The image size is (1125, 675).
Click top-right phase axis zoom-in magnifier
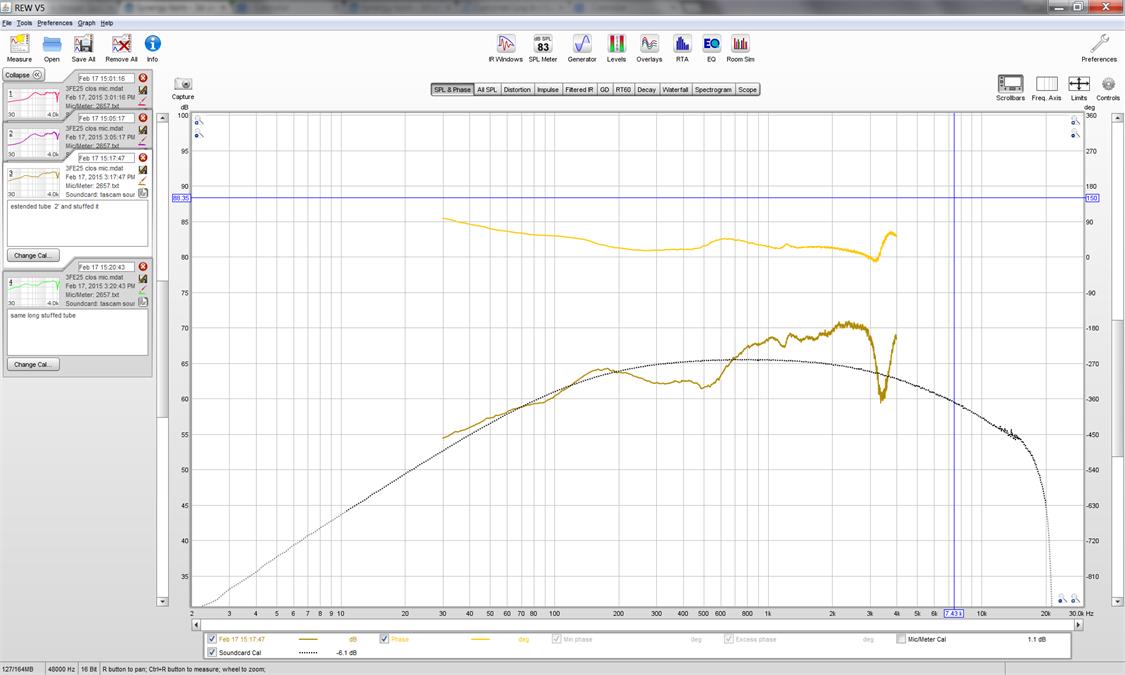pos(1075,121)
